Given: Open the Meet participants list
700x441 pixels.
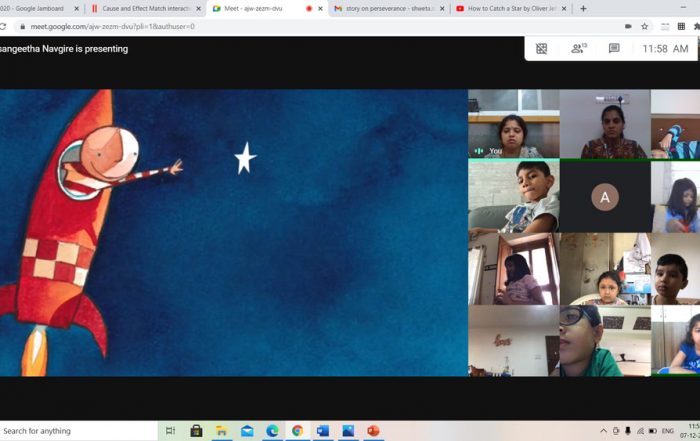Looking at the screenshot, I should point(579,48).
